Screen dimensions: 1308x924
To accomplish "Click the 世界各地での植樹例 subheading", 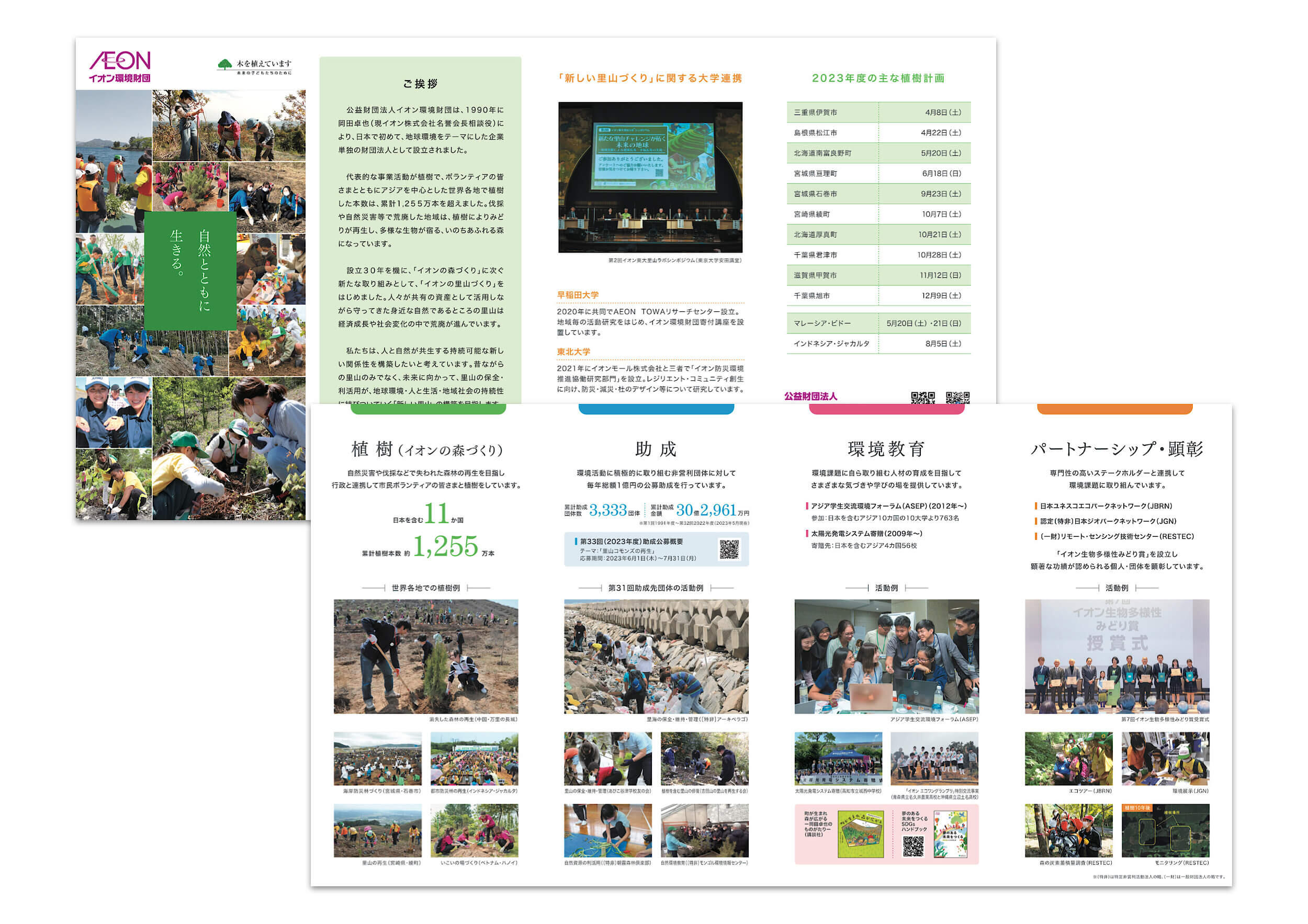I will click(425, 588).
